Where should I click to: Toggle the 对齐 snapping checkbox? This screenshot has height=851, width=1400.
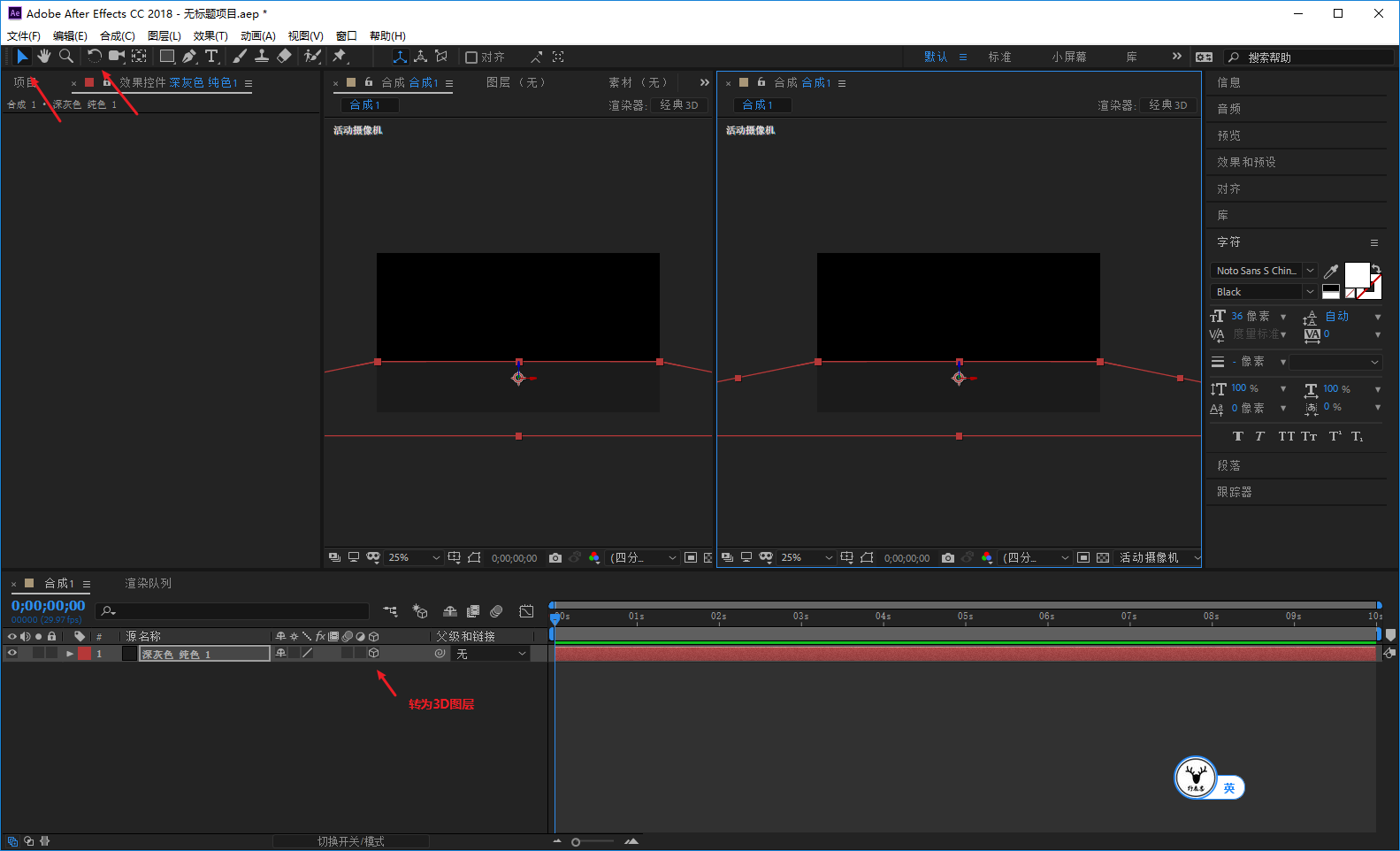click(x=471, y=57)
